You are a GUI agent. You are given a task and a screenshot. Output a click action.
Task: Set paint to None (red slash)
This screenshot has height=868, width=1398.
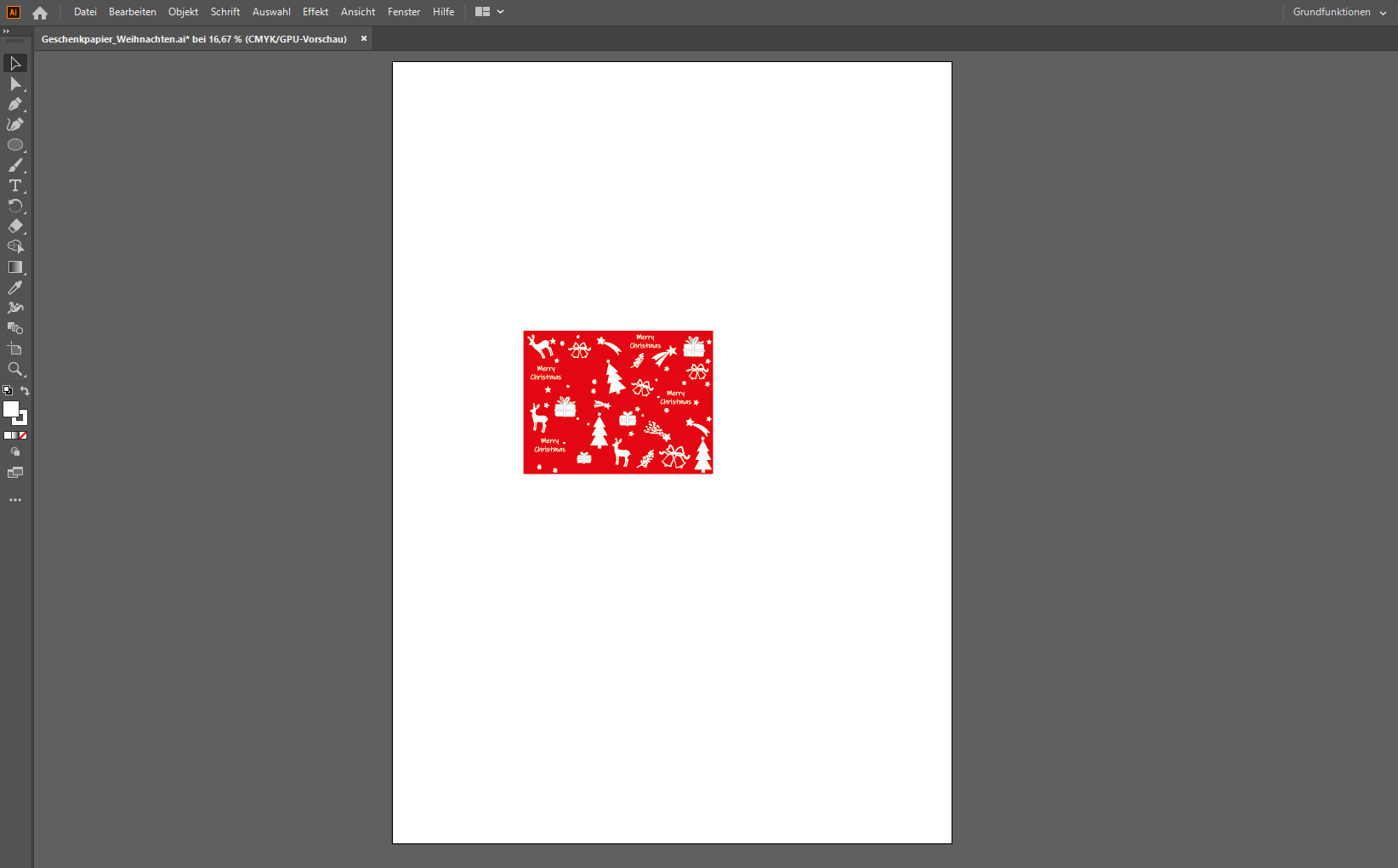tap(23, 435)
